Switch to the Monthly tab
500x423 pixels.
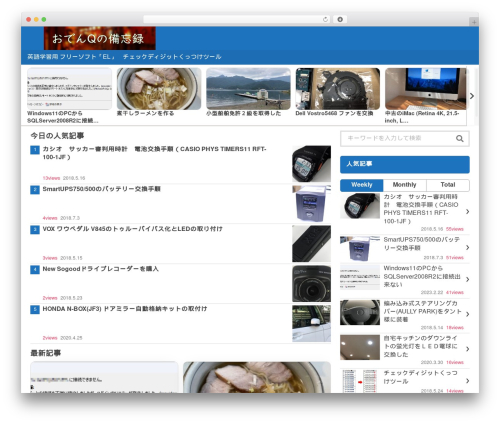[x=405, y=185]
